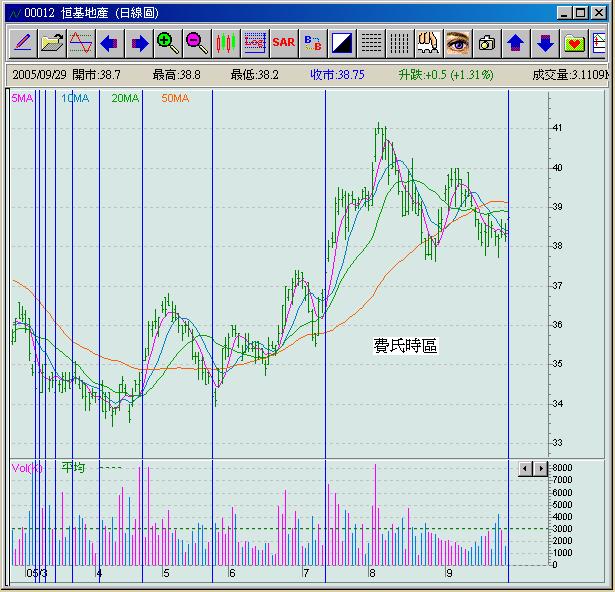
Task: Click the 41 price axis label
Action: [557, 128]
